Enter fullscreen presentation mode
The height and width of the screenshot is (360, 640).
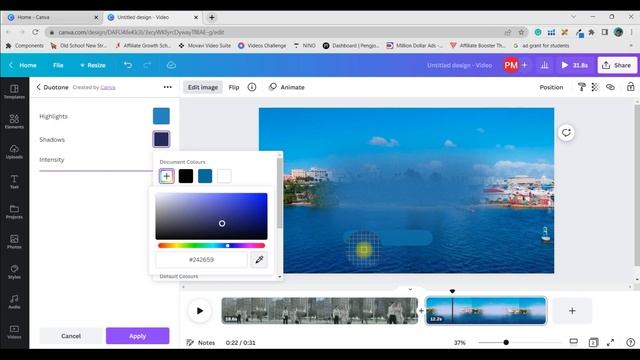click(610, 342)
